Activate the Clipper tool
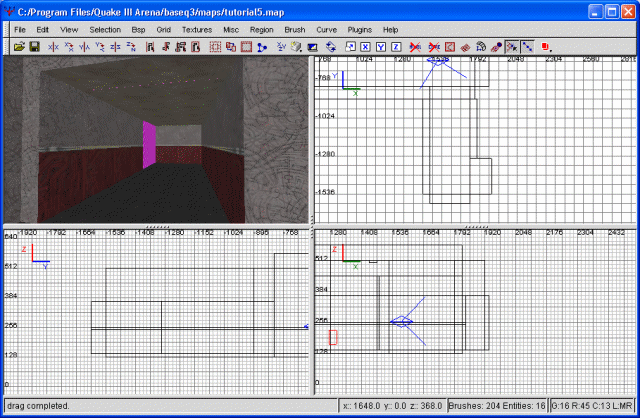Viewport: 640px width, 418px height. click(x=262, y=47)
